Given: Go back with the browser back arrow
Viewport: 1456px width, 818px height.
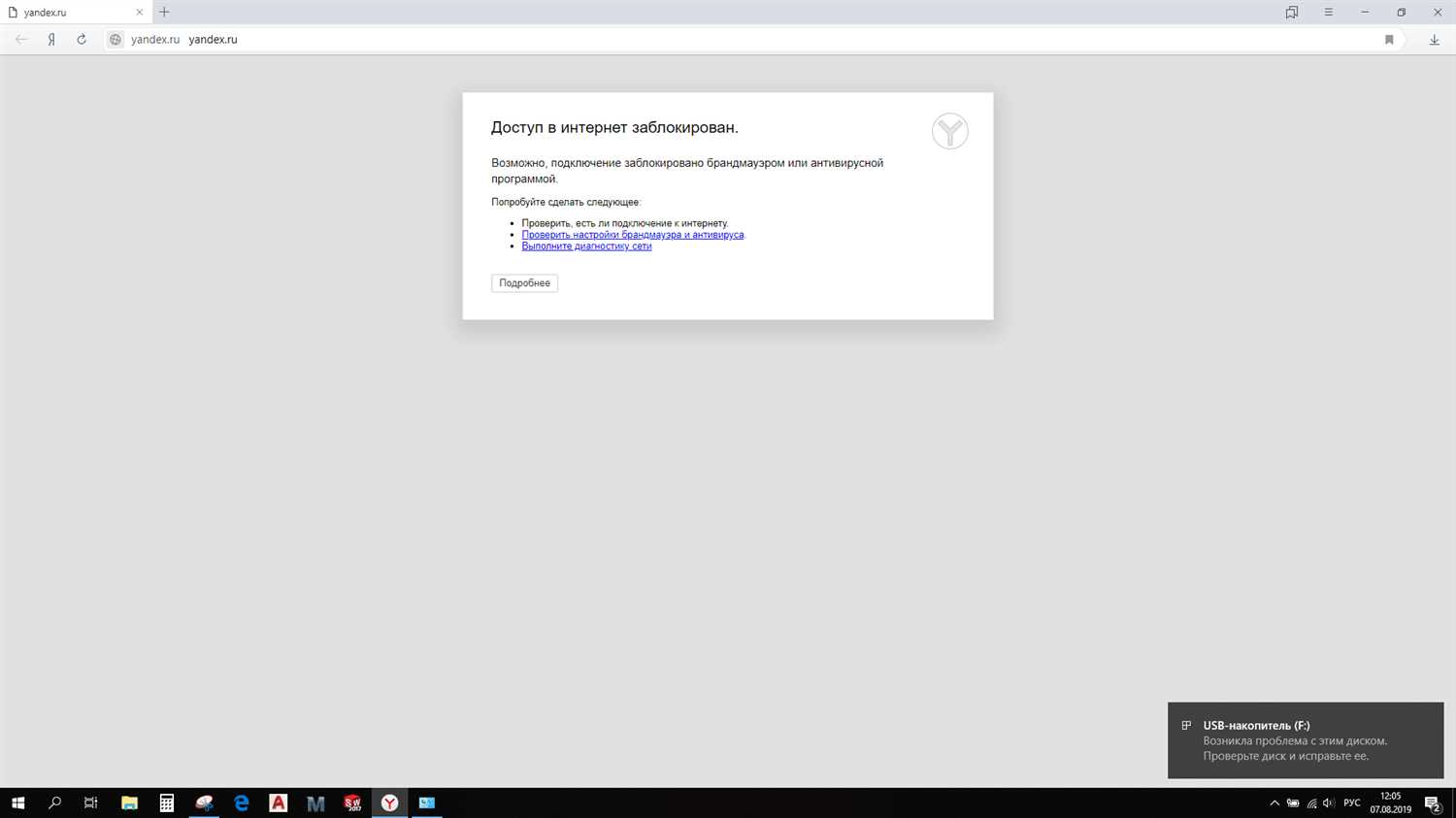Looking at the screenshot, I should 21,40.
